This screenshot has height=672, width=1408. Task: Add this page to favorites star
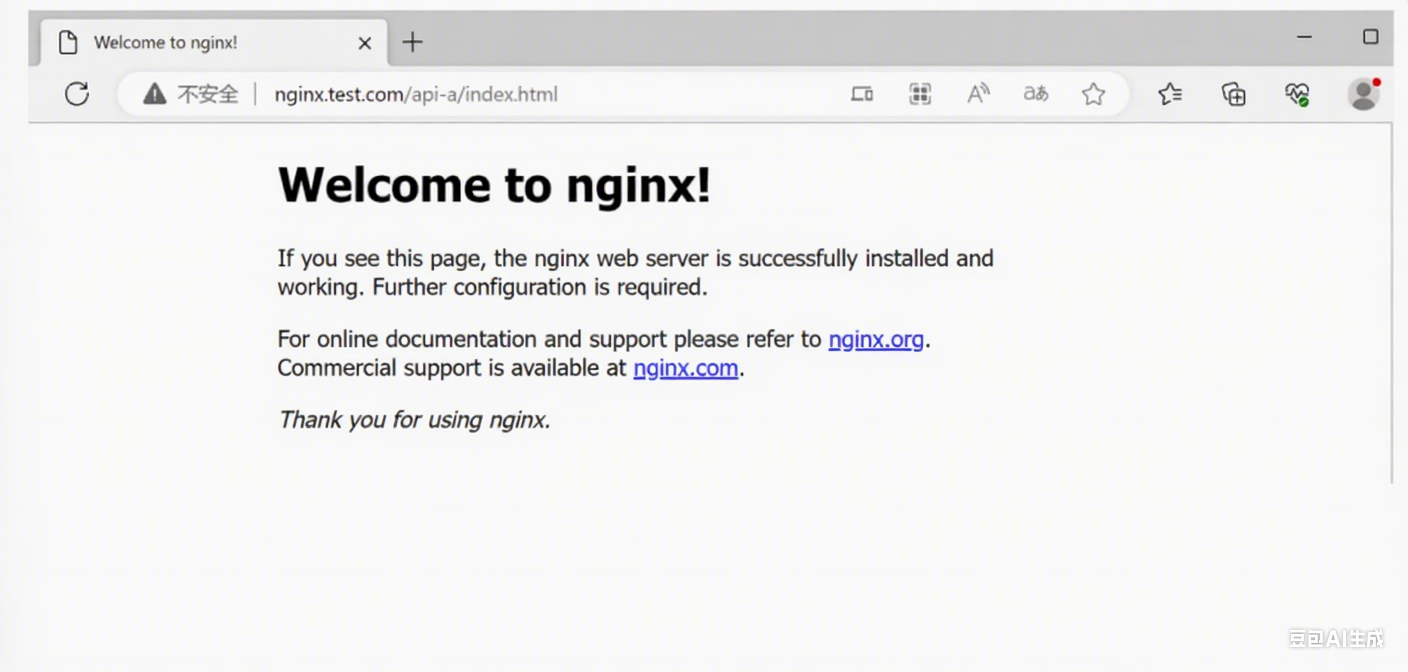click(1094, 94)
